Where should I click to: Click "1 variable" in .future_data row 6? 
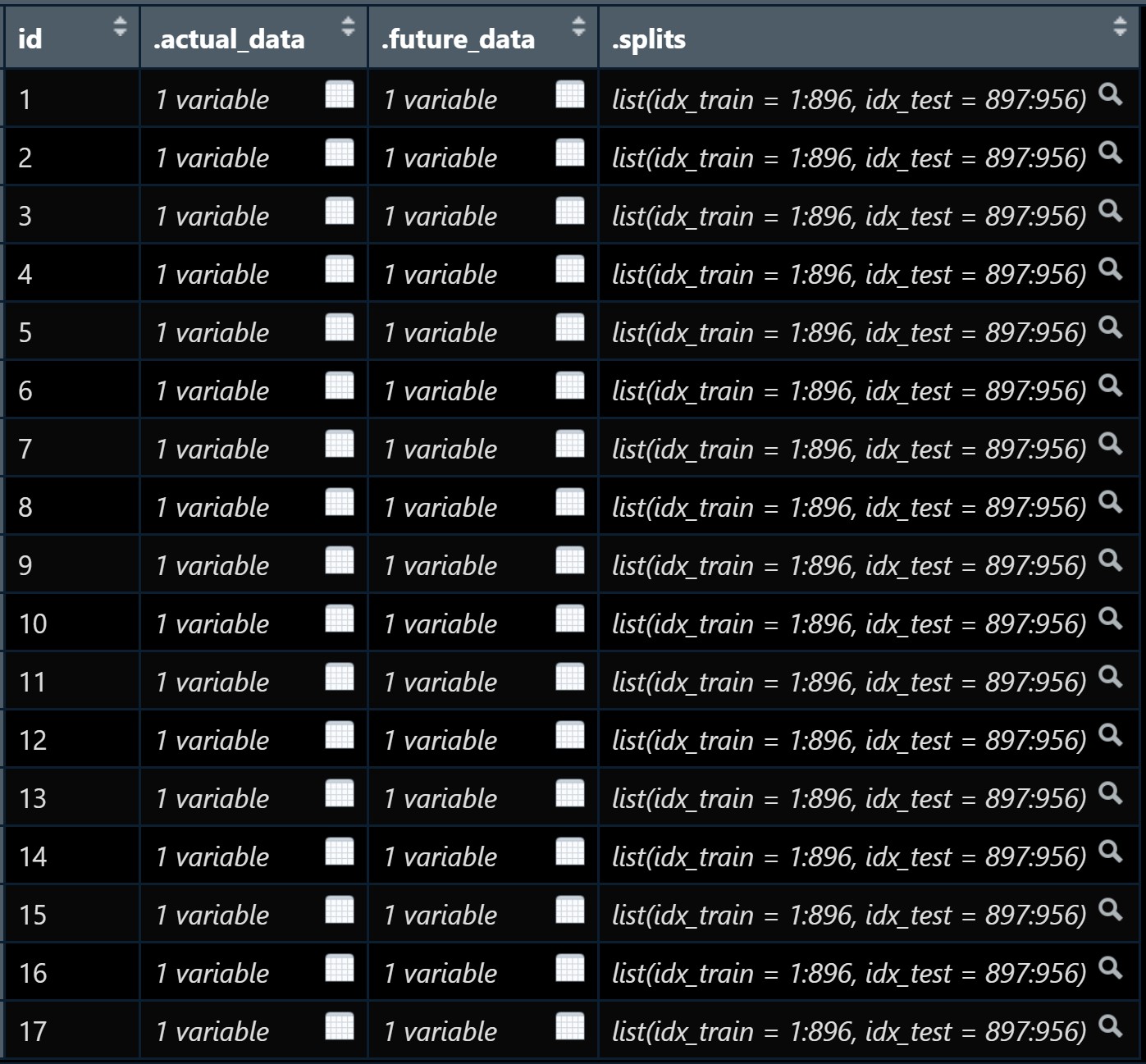pyautogui.click(x=441, y=390)
